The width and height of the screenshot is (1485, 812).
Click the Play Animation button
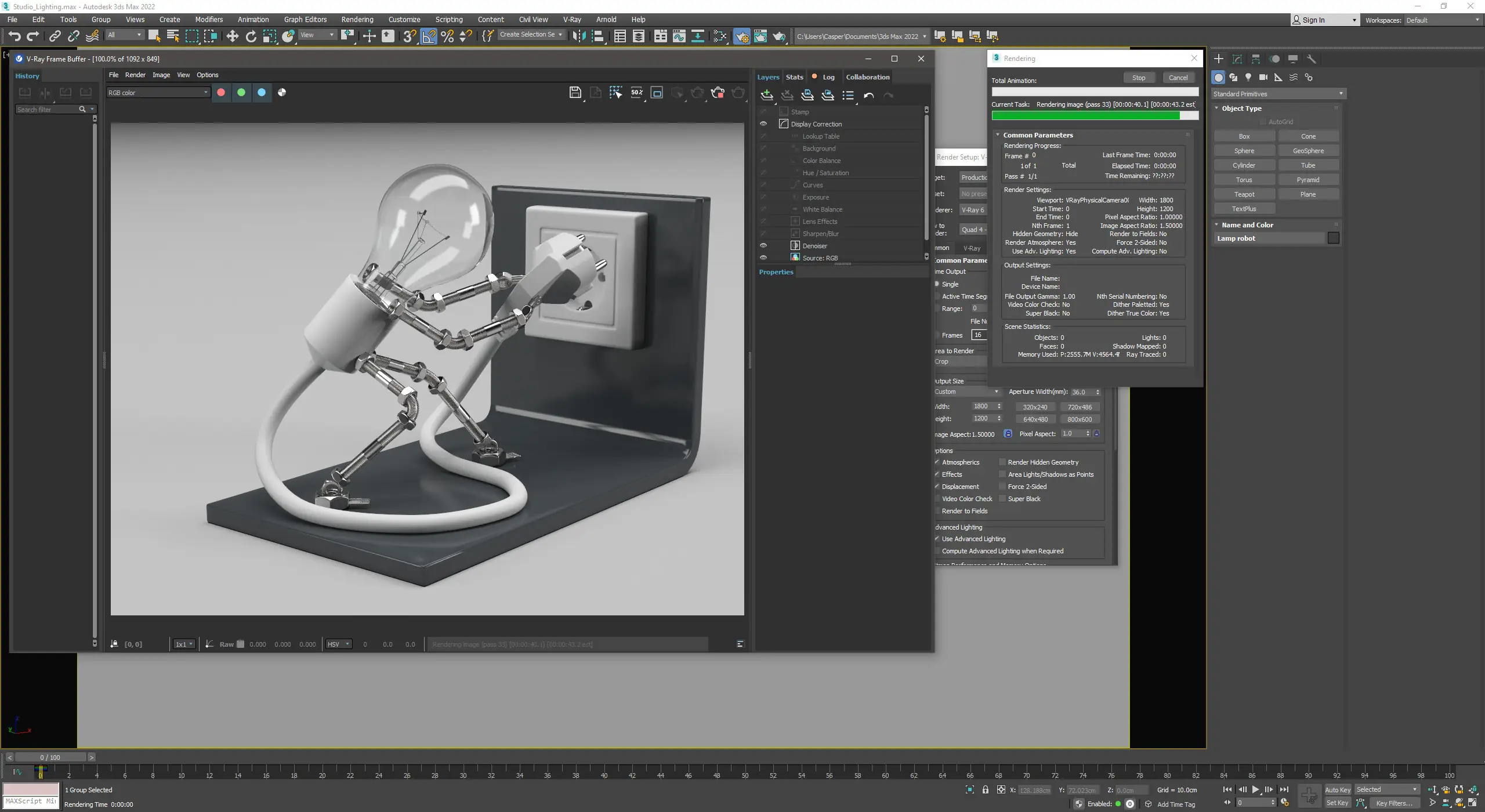tap(1255, 789)
